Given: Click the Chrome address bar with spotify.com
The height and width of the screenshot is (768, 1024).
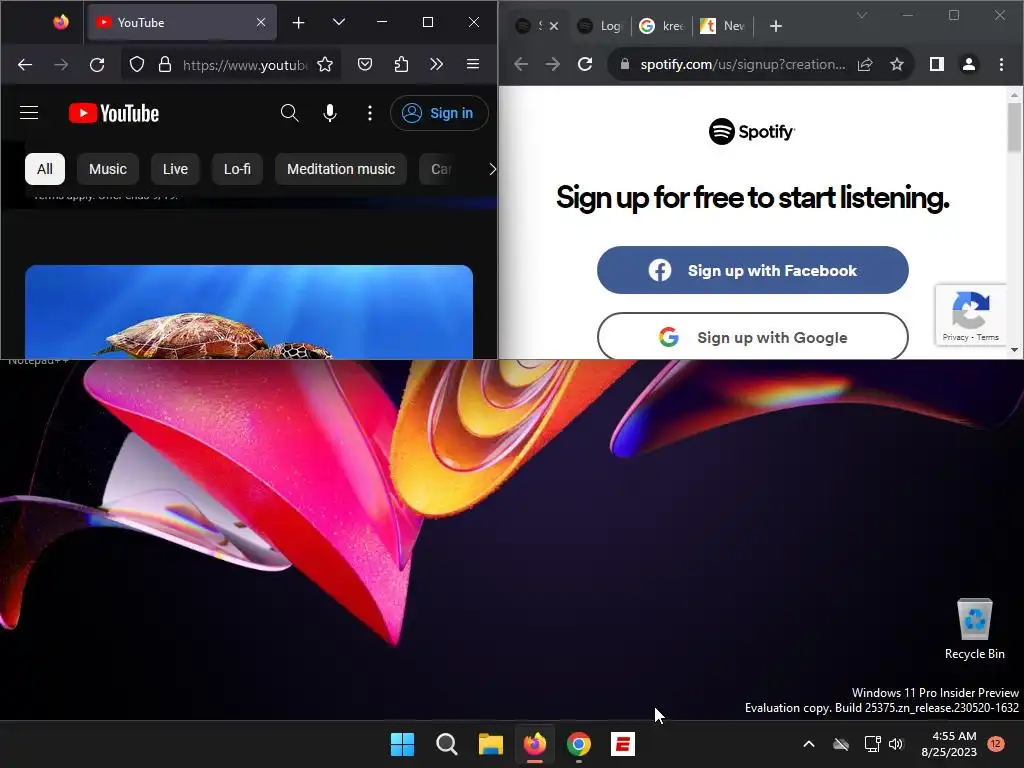Looking at the screenshot, I should pyautogui.click(x=743, y=64).
